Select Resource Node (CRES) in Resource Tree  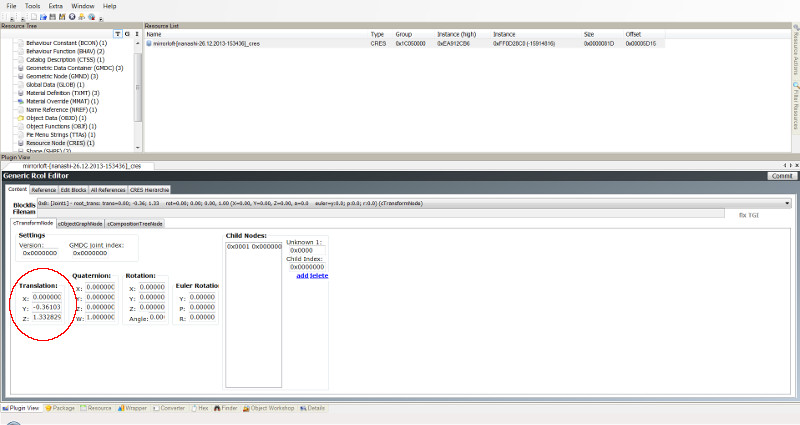61,143
